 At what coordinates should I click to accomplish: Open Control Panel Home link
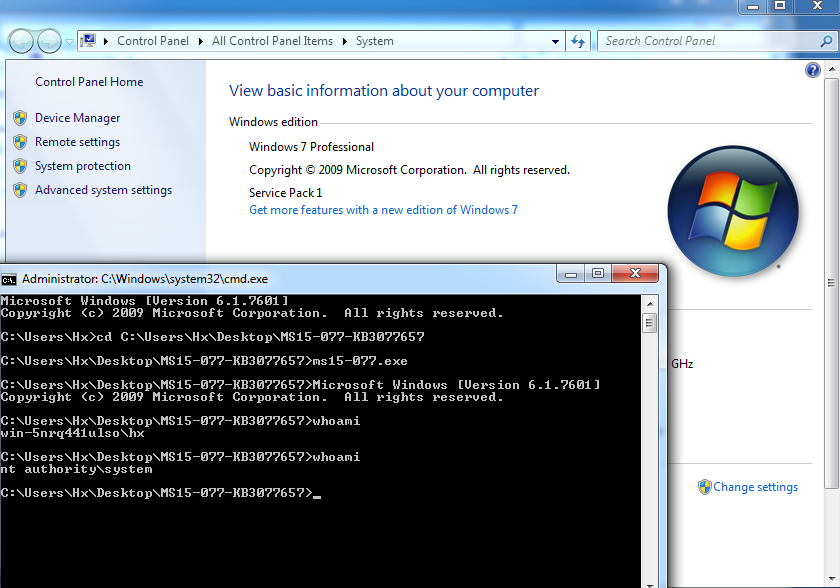tap(89, 82)
